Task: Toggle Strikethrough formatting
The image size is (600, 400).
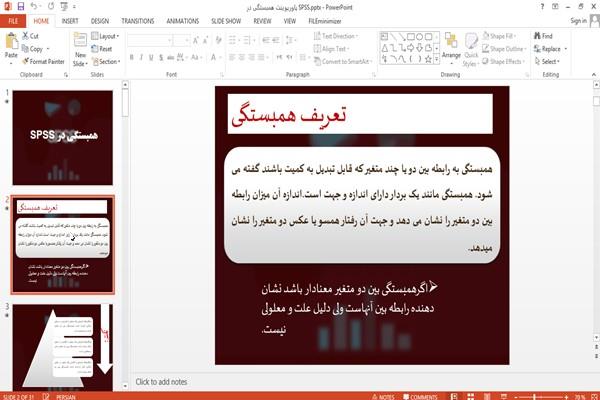Action: [x=170, y=57]
